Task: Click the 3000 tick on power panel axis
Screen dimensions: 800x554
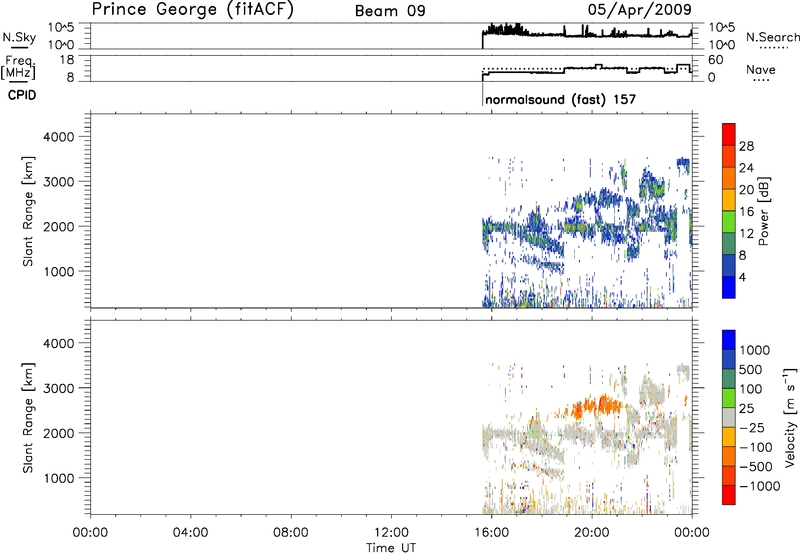Action: pos(58,182)
